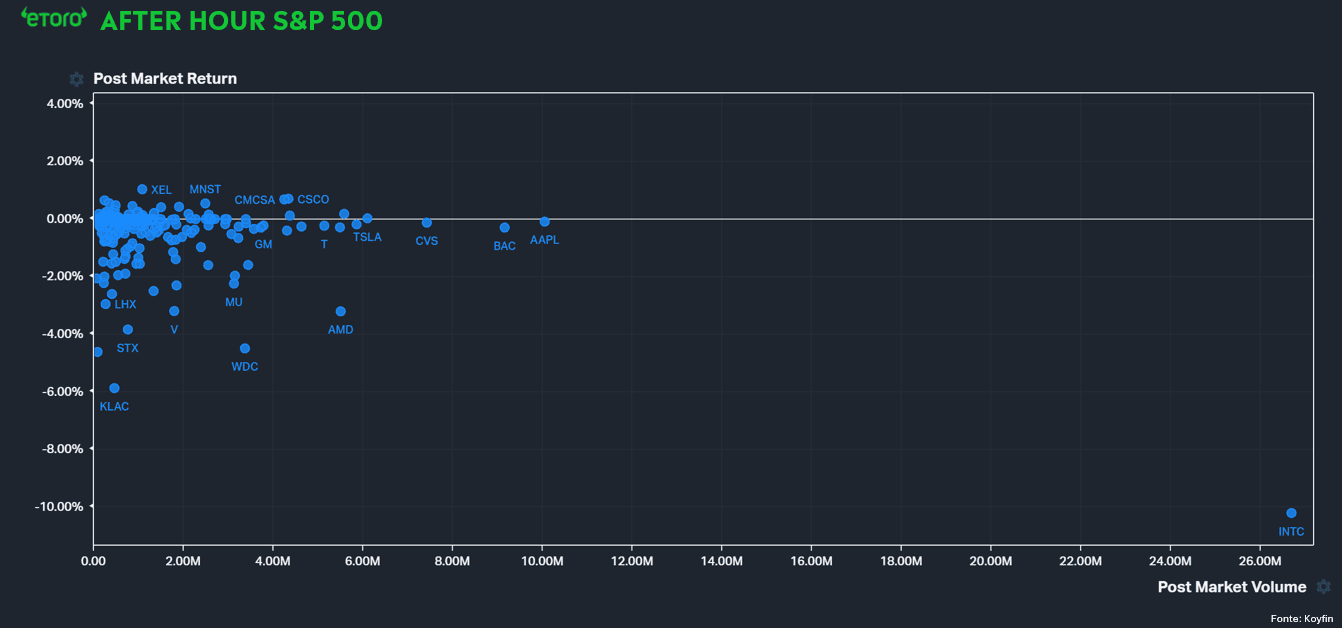This screenshot has width=1342, height=628.
Task: Click the -8.00% y-axis tick label
Action: pyautogui.click(x=64, y=449)
